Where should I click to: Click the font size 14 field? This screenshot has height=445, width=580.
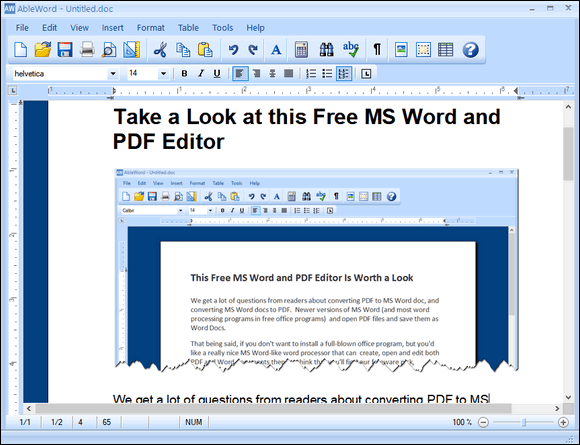(143, 74)
